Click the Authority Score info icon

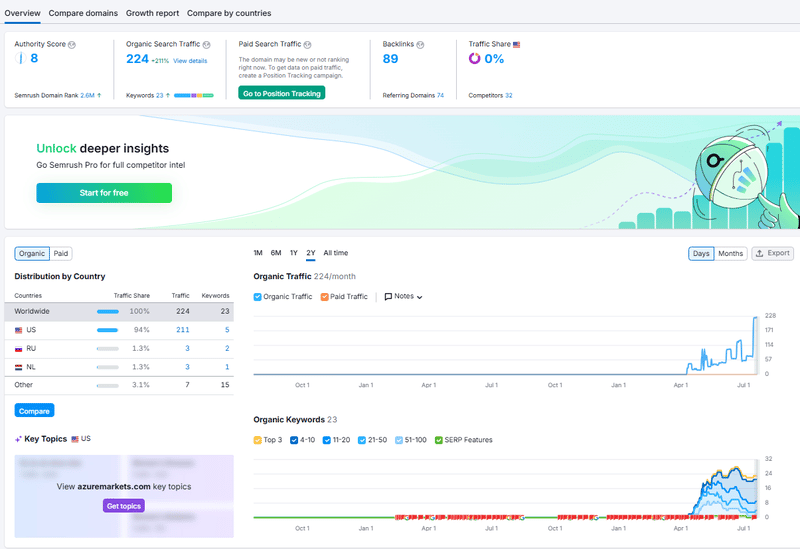[72, 45]
